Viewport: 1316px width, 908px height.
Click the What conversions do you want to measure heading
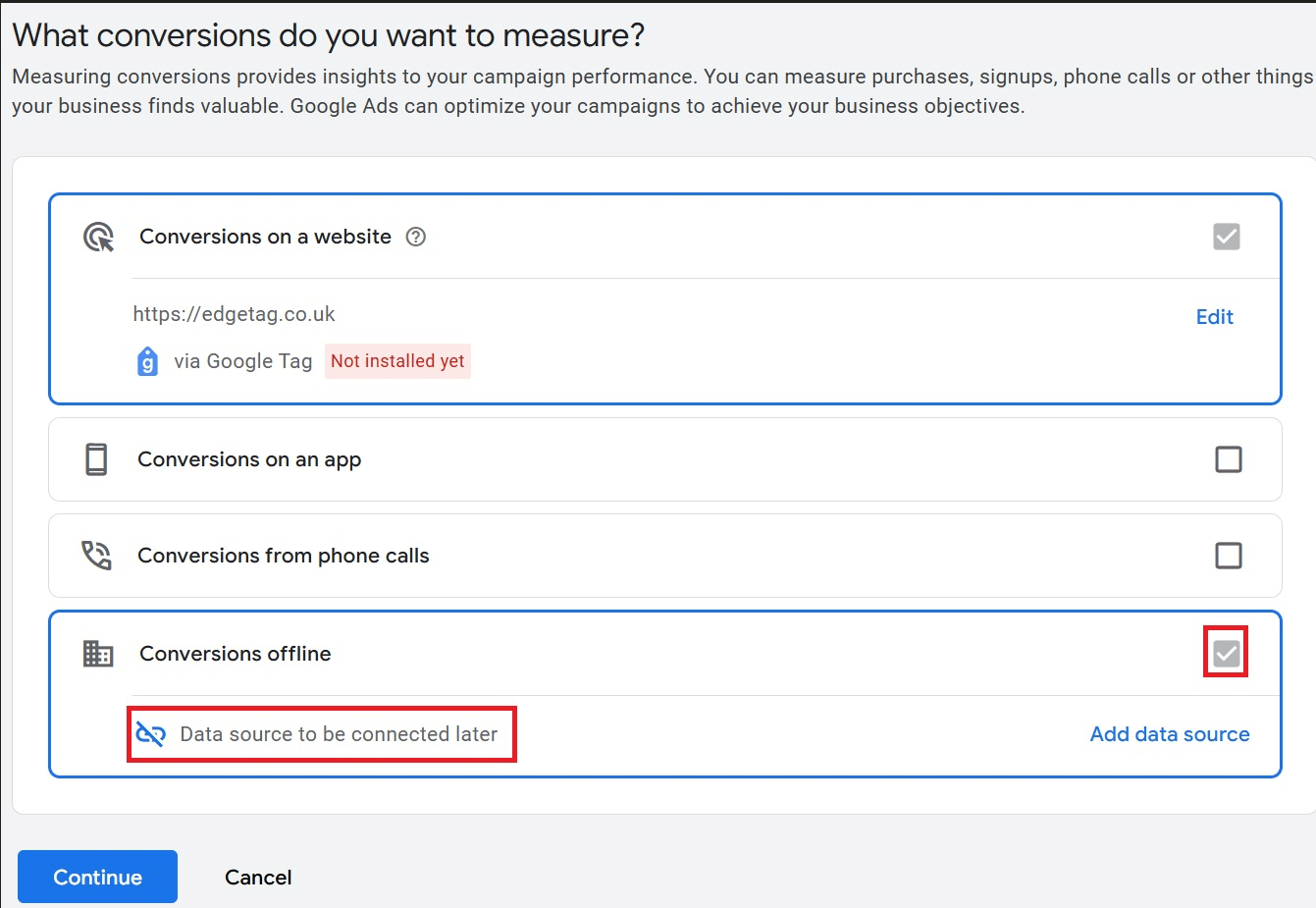[329, 35]
